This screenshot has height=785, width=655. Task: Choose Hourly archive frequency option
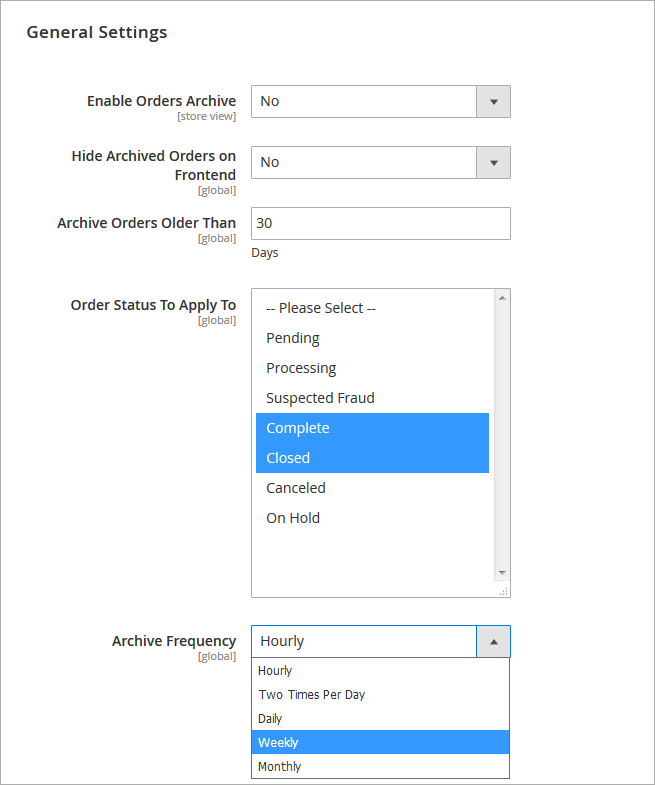[275, 671]
